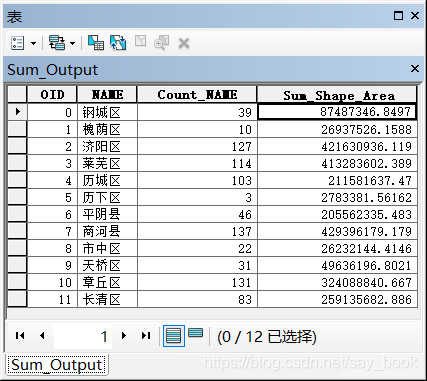This screenshot has width=427, height=381.
Task: Click the area value 205562335.483
Action: (x=337, y=214)
